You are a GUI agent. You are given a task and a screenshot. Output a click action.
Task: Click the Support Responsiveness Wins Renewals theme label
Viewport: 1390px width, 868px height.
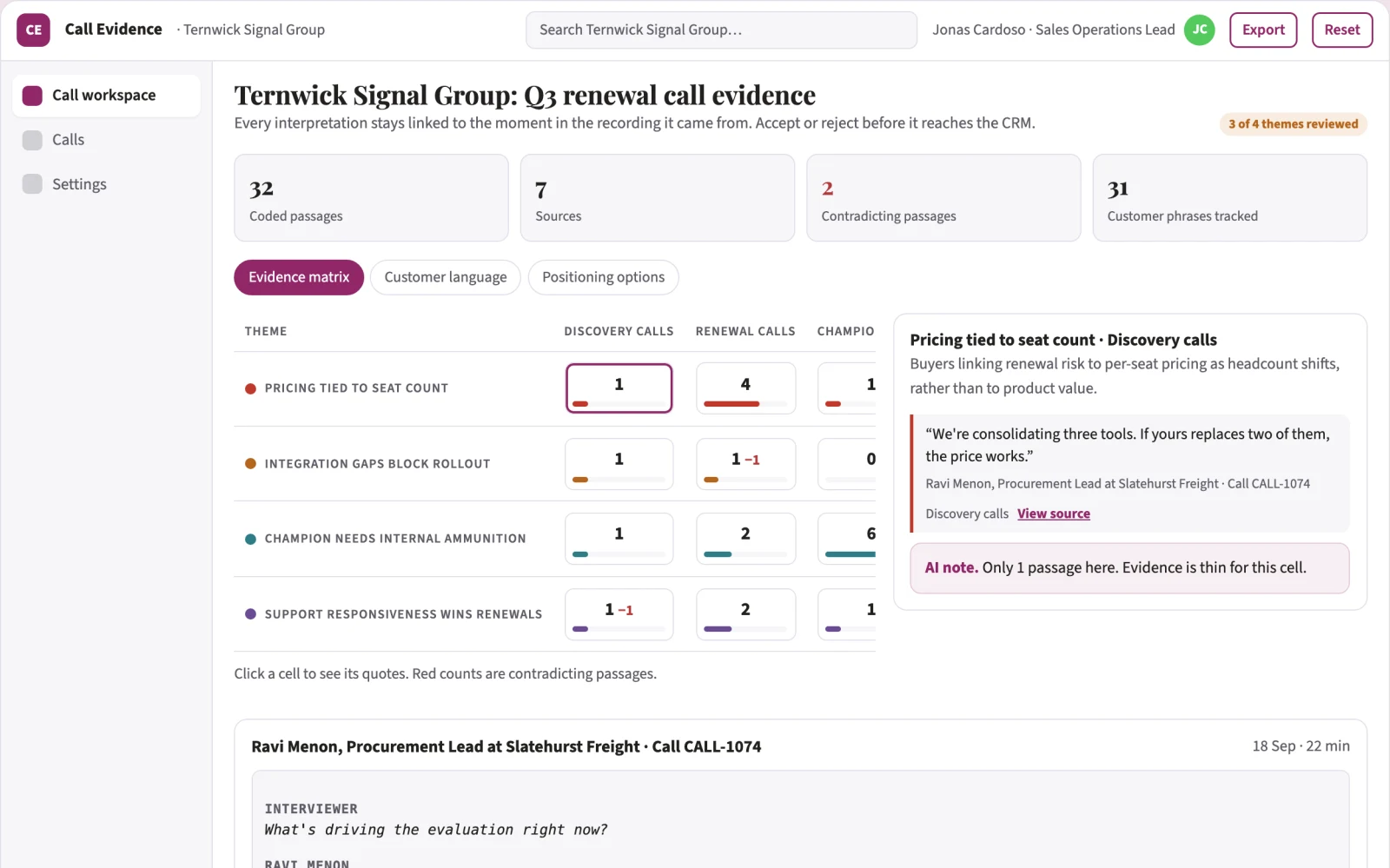point(403,614)
